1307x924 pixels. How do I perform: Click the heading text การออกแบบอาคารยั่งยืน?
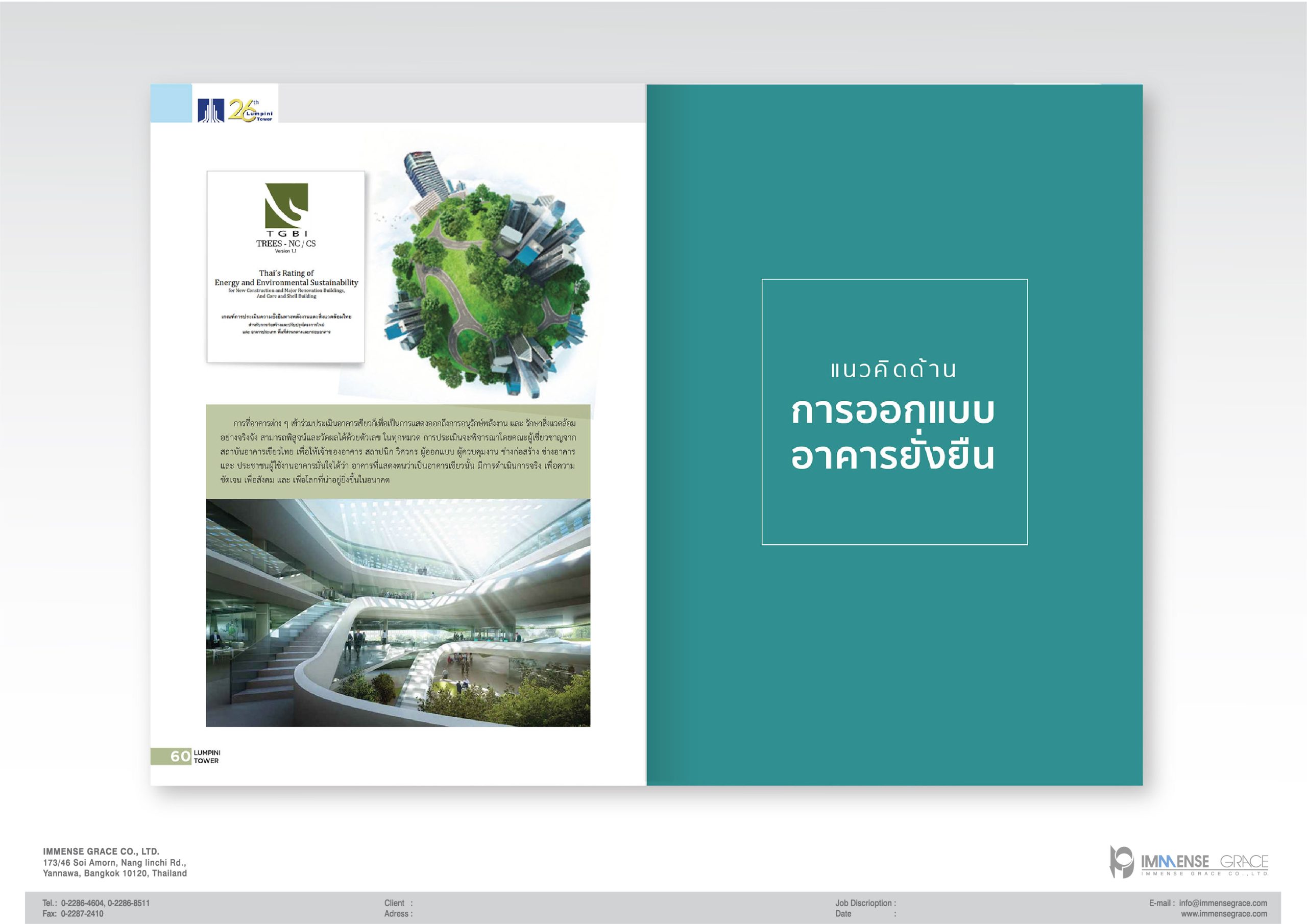(892, 434)
